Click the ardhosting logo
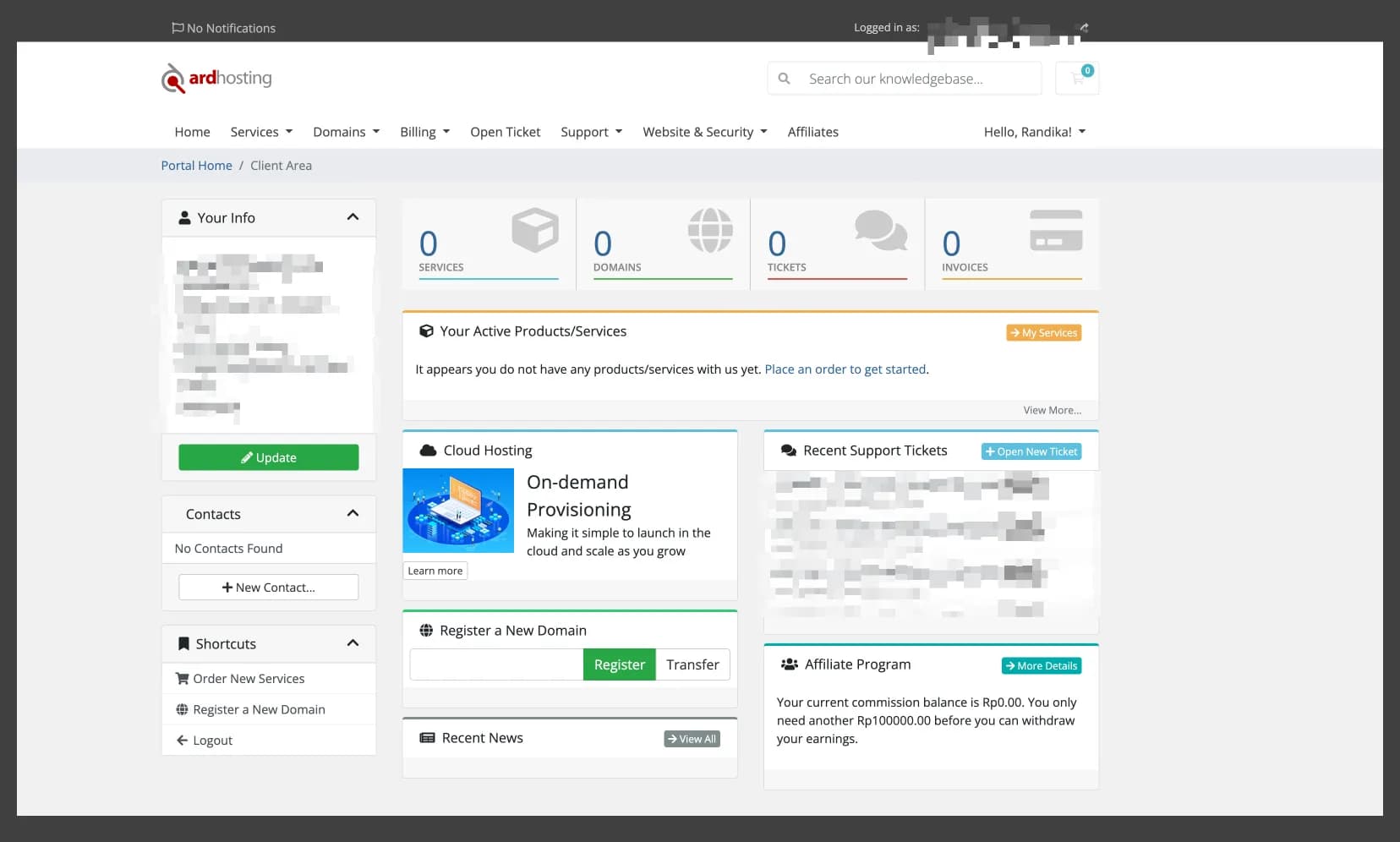1400x842 pixels. tap(216, 79)
